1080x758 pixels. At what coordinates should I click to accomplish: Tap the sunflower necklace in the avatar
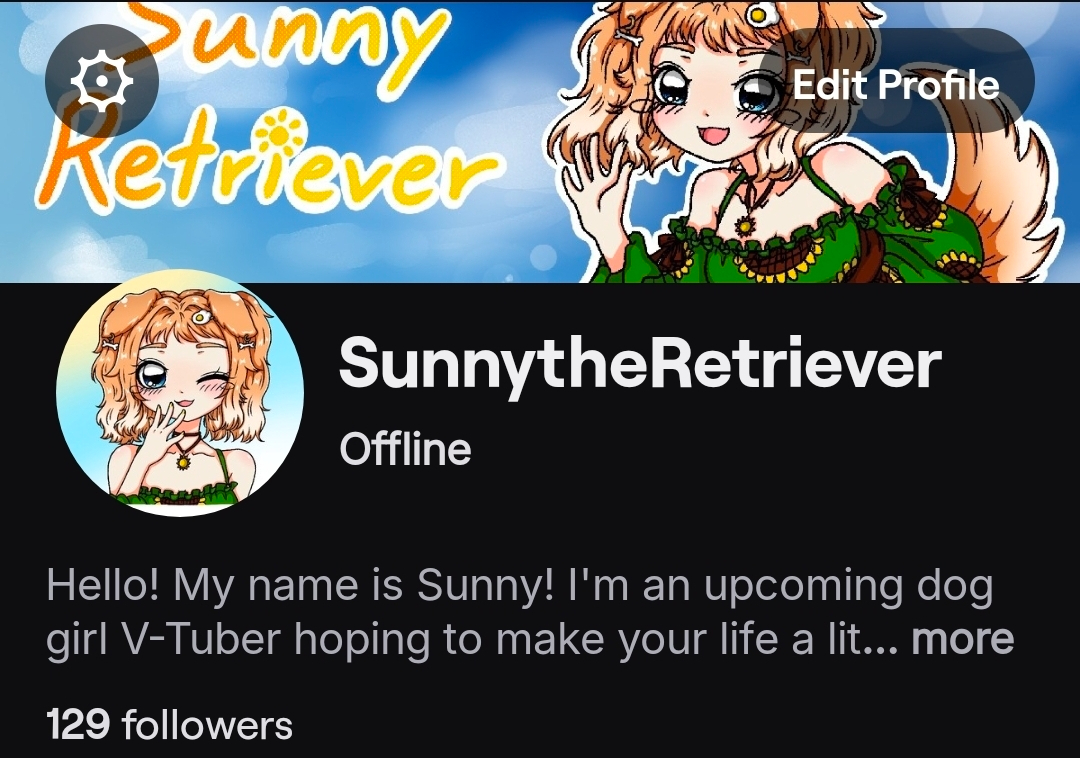[183, 461]
